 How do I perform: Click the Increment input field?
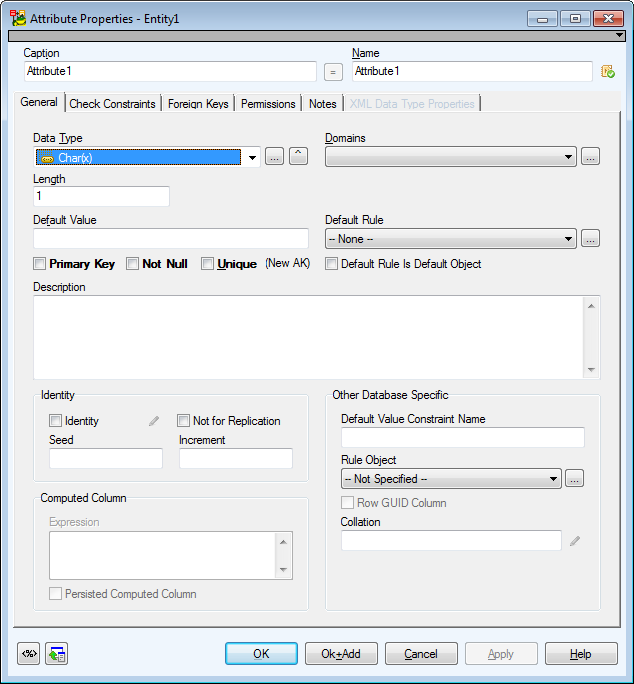click(236, 458)
